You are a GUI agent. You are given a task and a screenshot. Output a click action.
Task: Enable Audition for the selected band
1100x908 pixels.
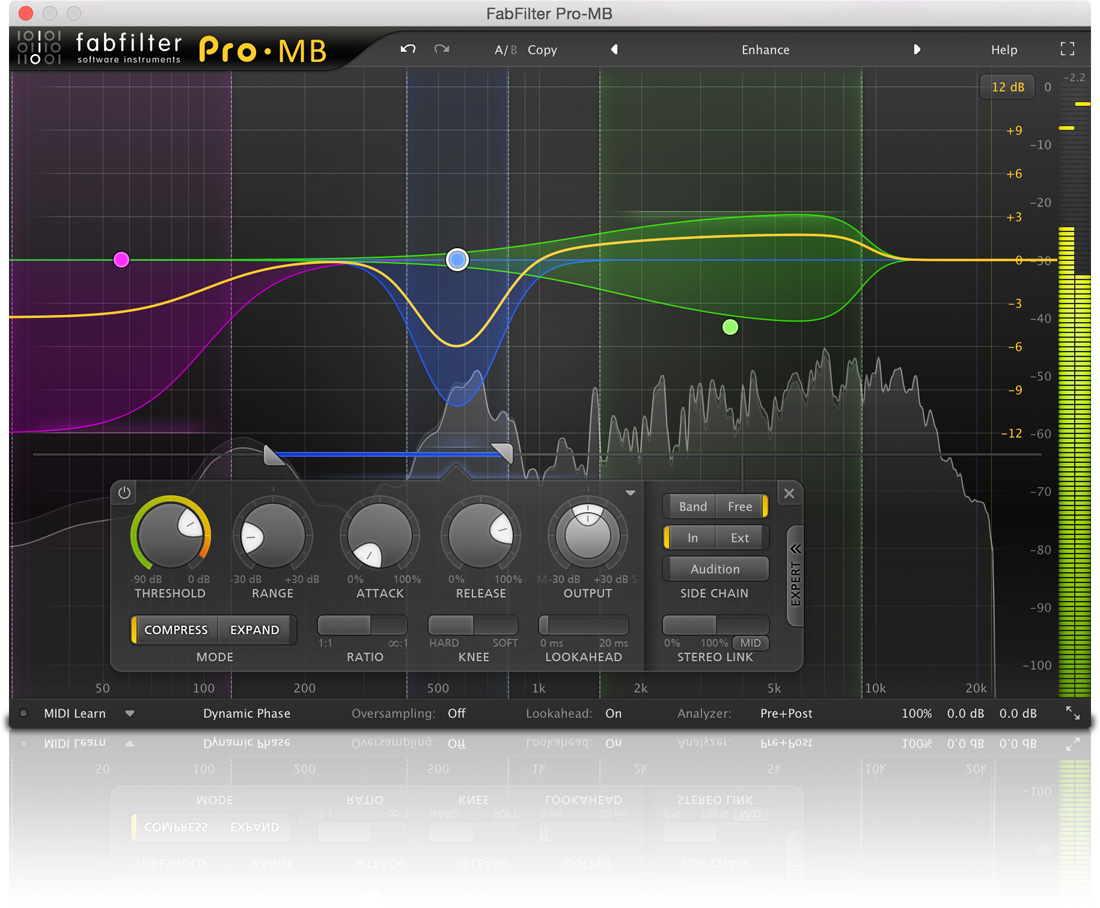715,568
